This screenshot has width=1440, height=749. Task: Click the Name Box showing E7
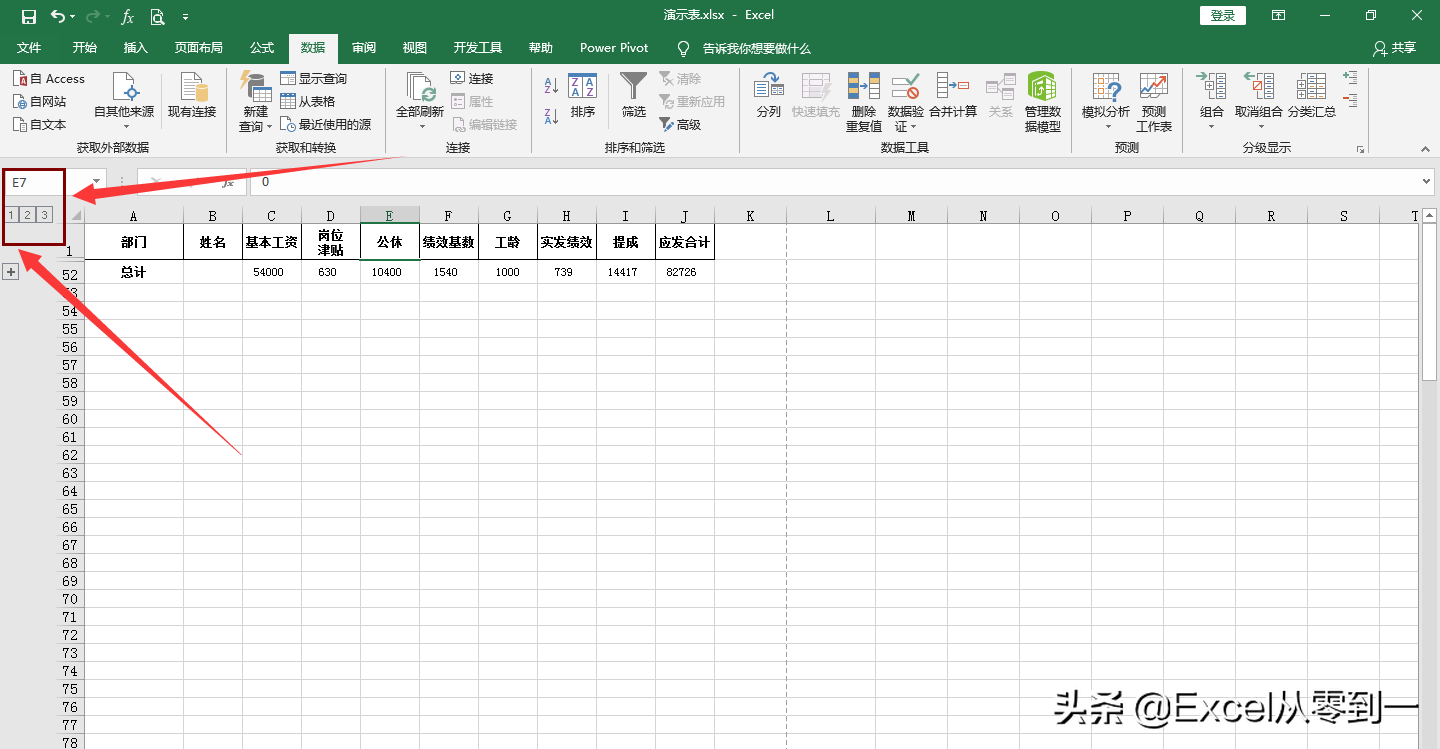(x=46, y=183)
